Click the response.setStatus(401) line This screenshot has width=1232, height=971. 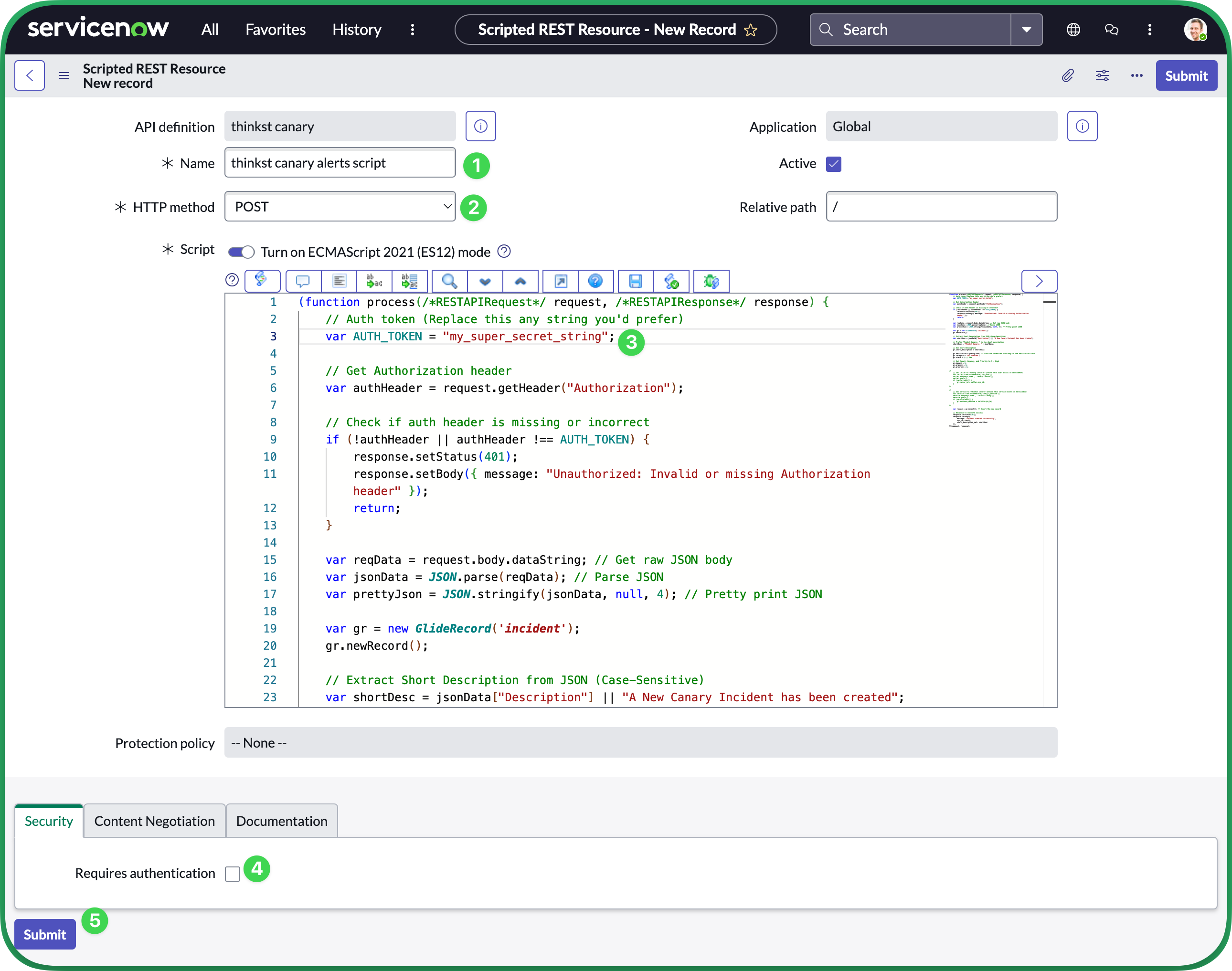coord(435,456)
